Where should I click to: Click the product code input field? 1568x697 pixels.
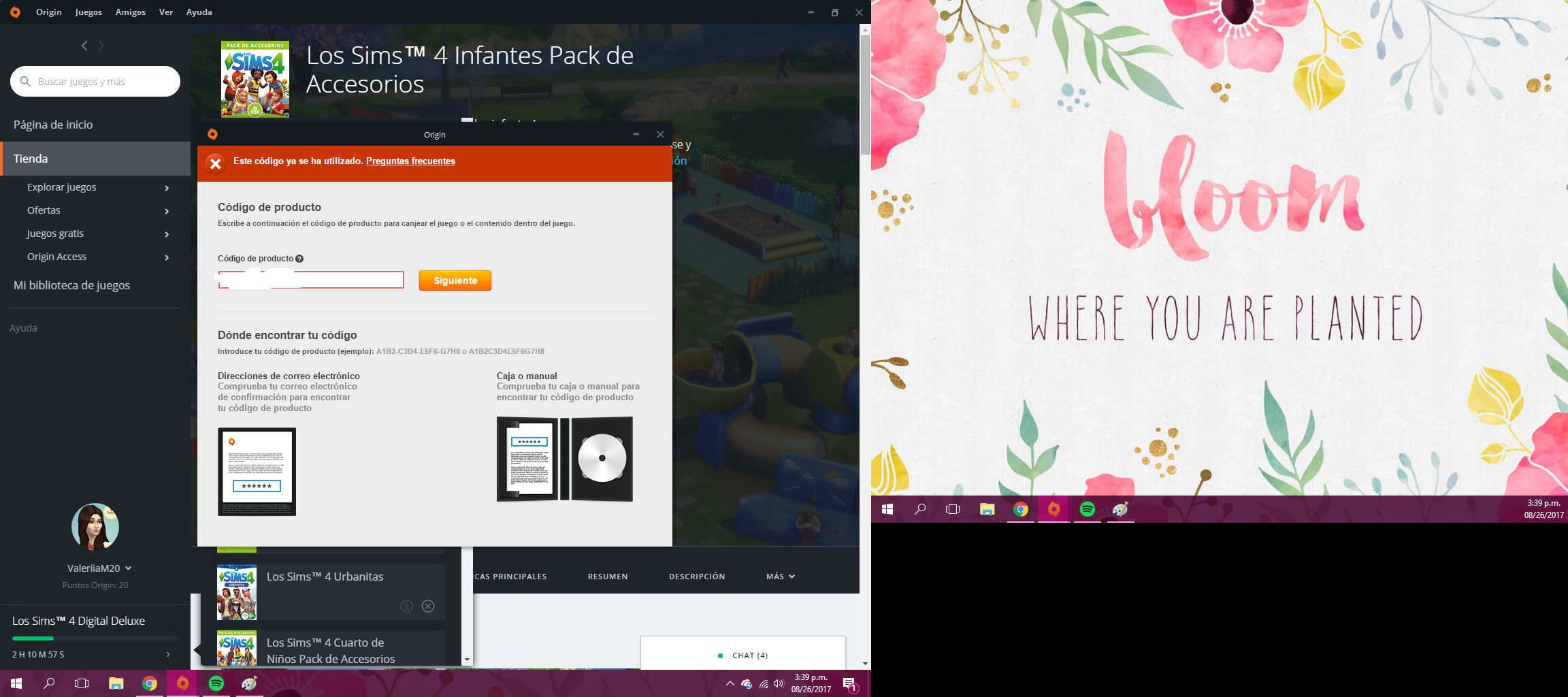click(311, 280)
